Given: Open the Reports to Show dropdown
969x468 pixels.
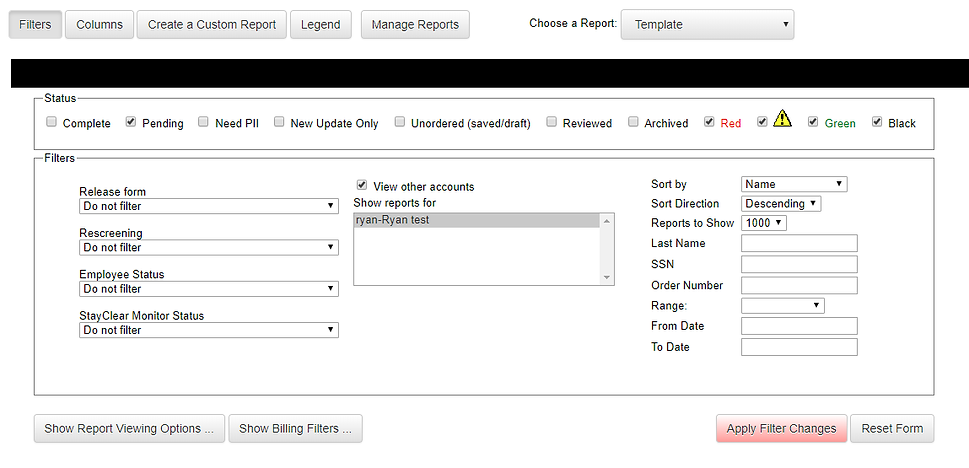Looking at the screenshot, I should 763,223.
